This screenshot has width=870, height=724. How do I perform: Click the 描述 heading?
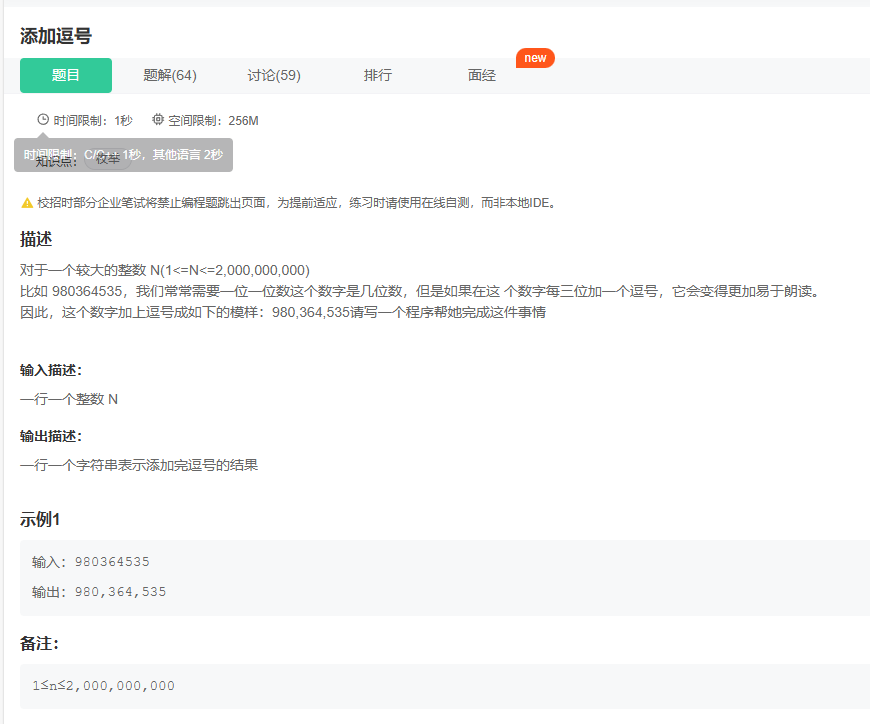pyautogui.click(x=36, y=240)
